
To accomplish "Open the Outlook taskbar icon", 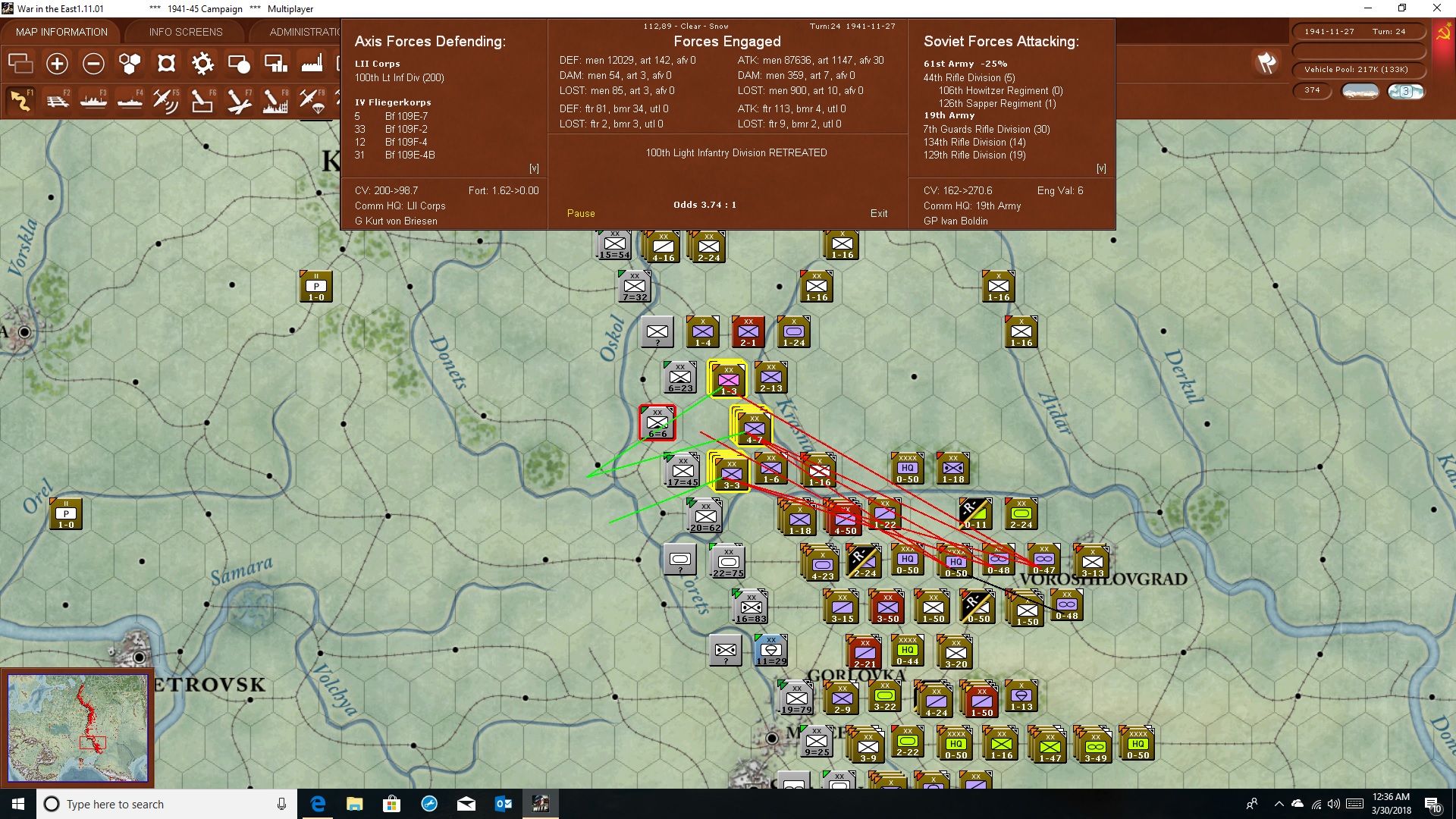I will [x=504, y=804].
